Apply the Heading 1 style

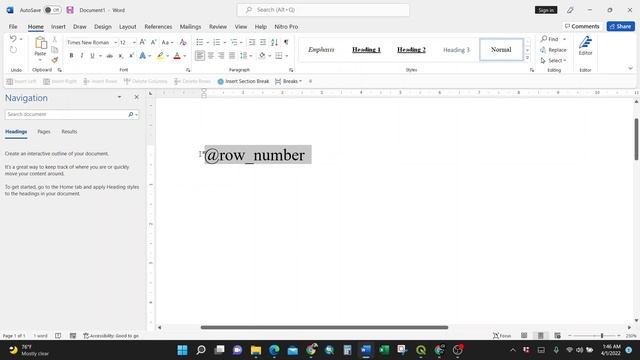pos(366,49)
